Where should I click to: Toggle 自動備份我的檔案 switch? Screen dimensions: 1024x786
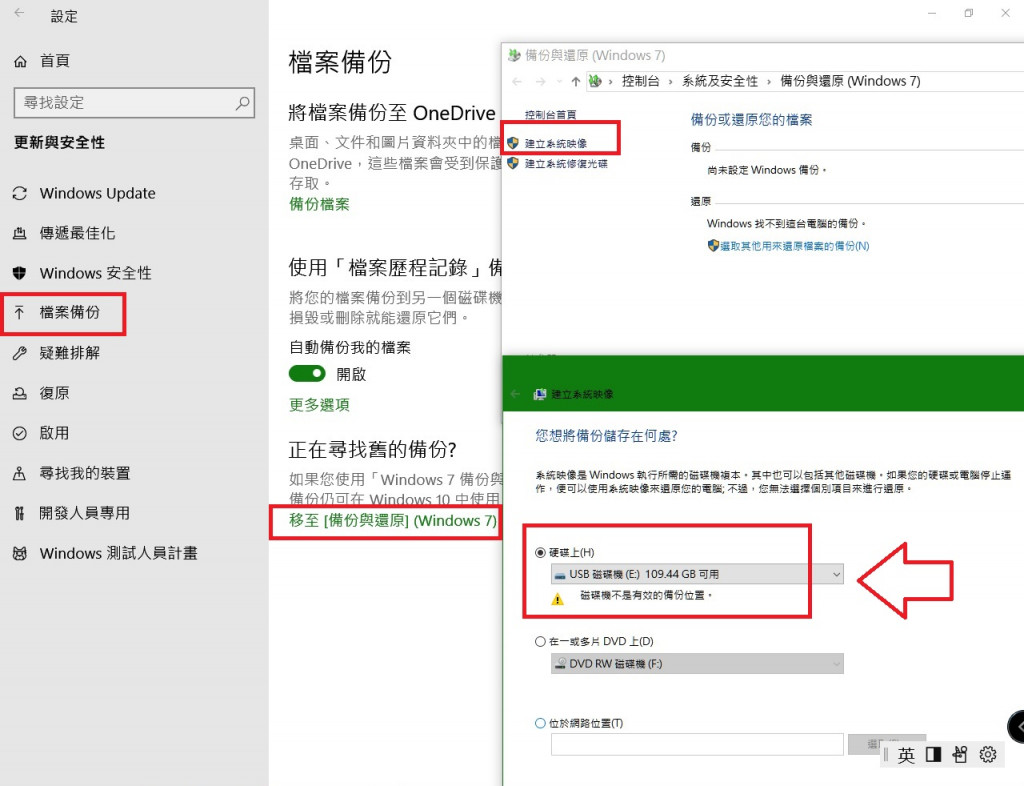coord(307,373)
